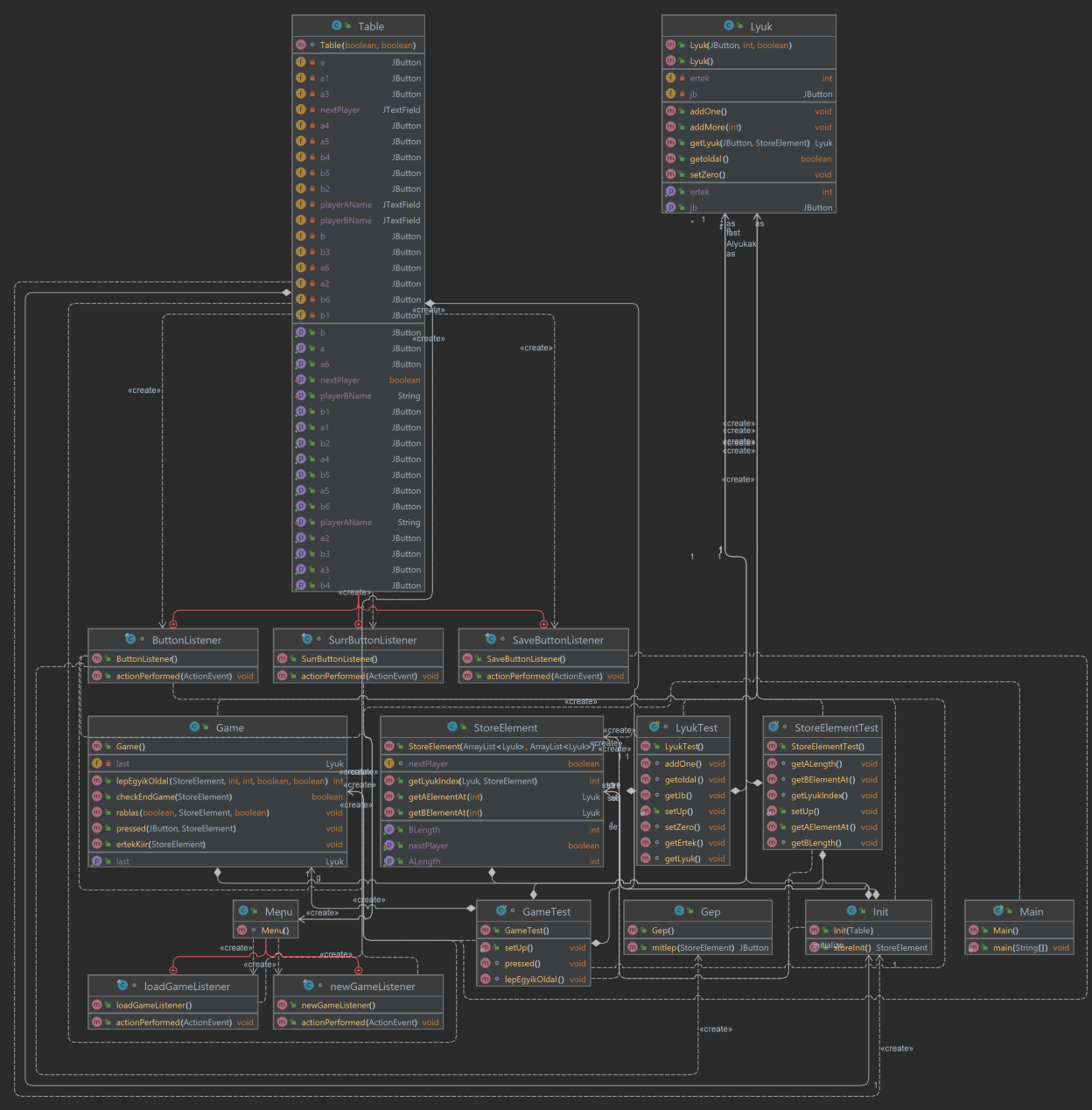Select SaveButtonListener() constructor
Viewport: 1092px width, 1110px height.
tap(543, 658)
